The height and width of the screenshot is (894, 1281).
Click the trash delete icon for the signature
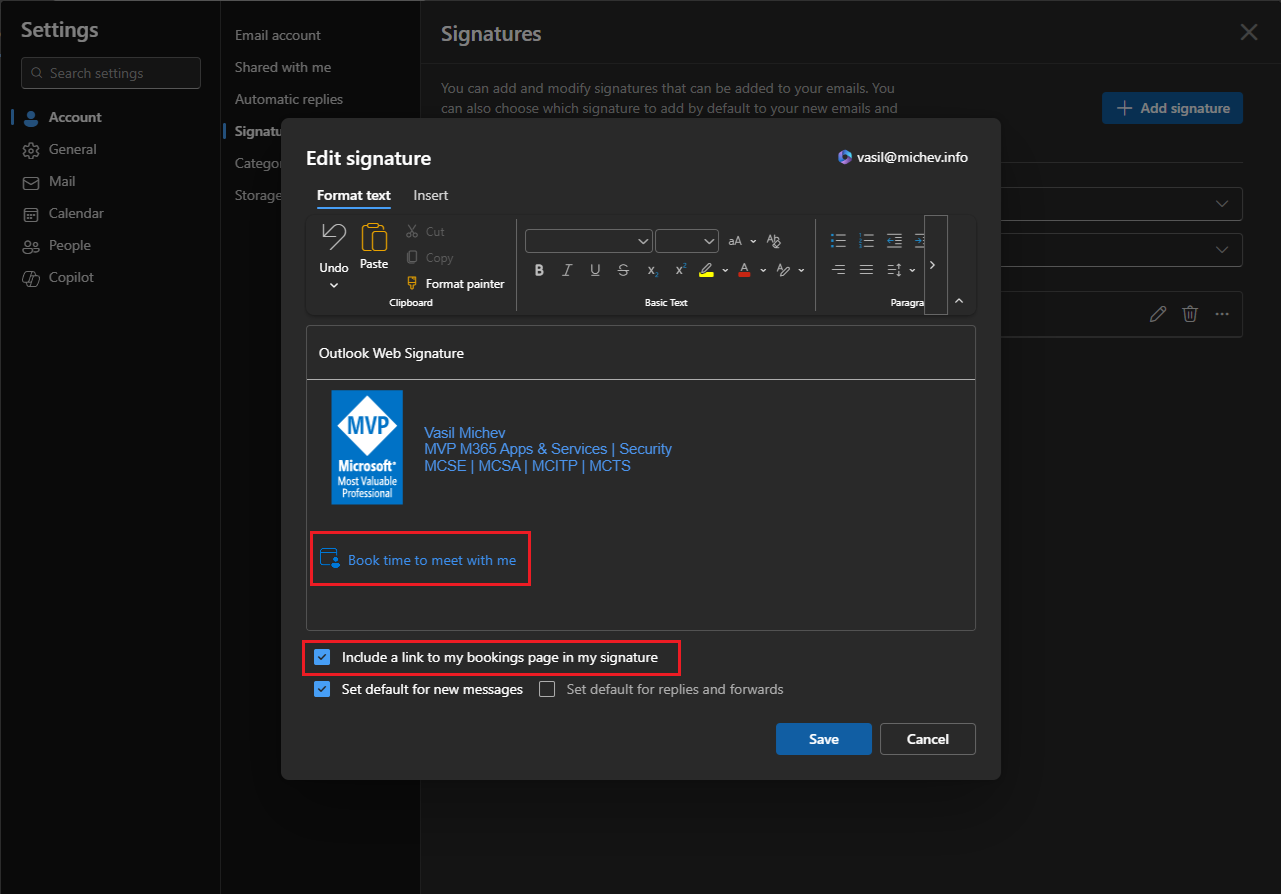tap(1190, 314)
